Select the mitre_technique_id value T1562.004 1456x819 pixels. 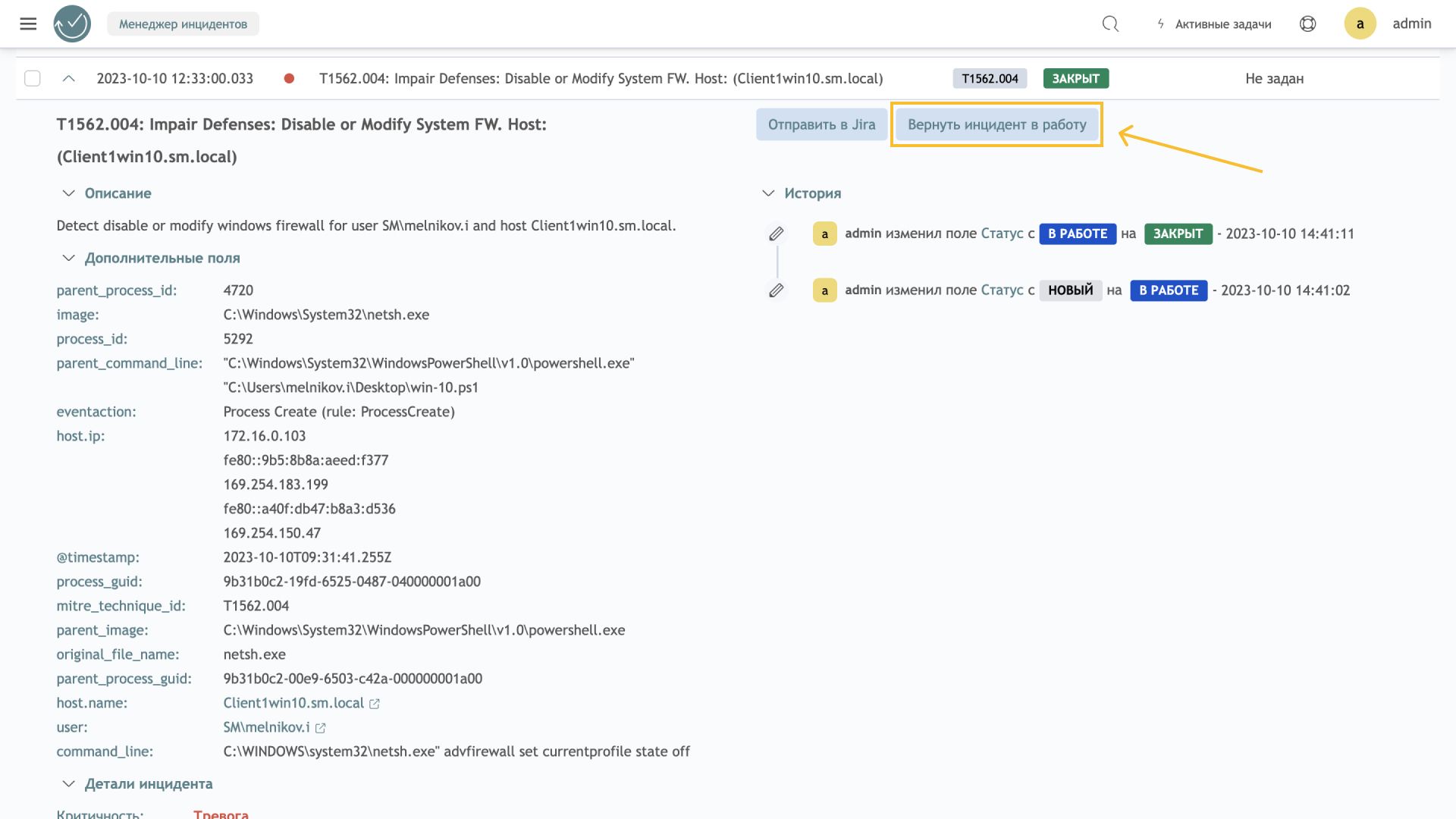coord(256,606)
